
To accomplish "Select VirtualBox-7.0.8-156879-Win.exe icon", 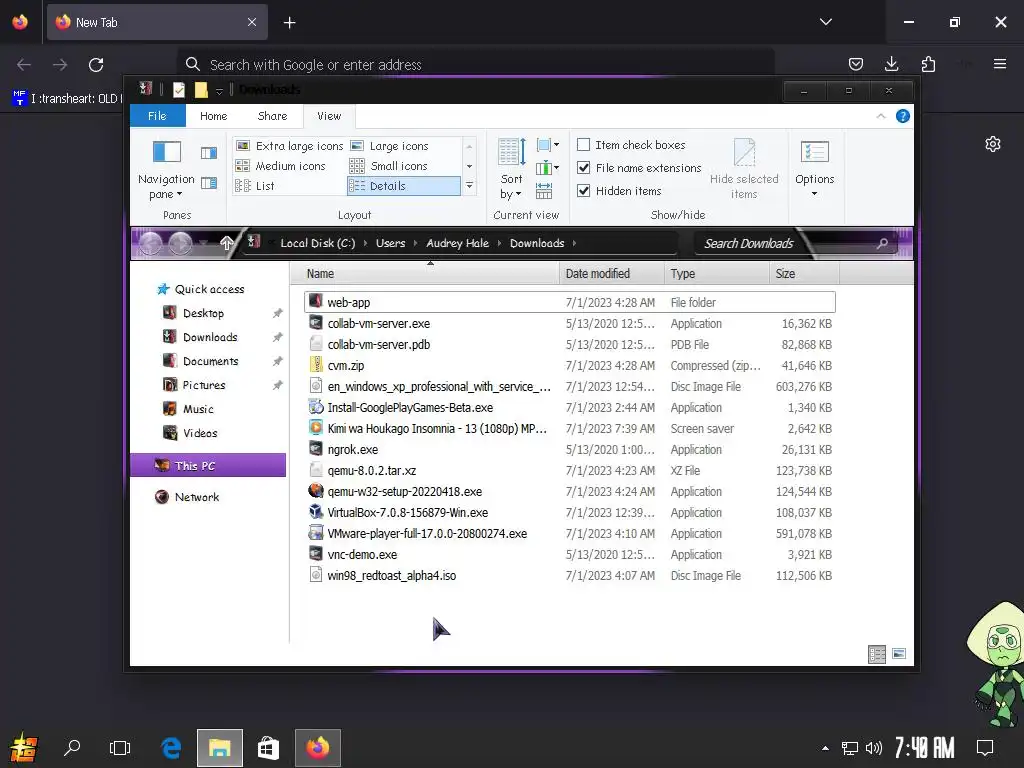I will [x=316, y=512].
